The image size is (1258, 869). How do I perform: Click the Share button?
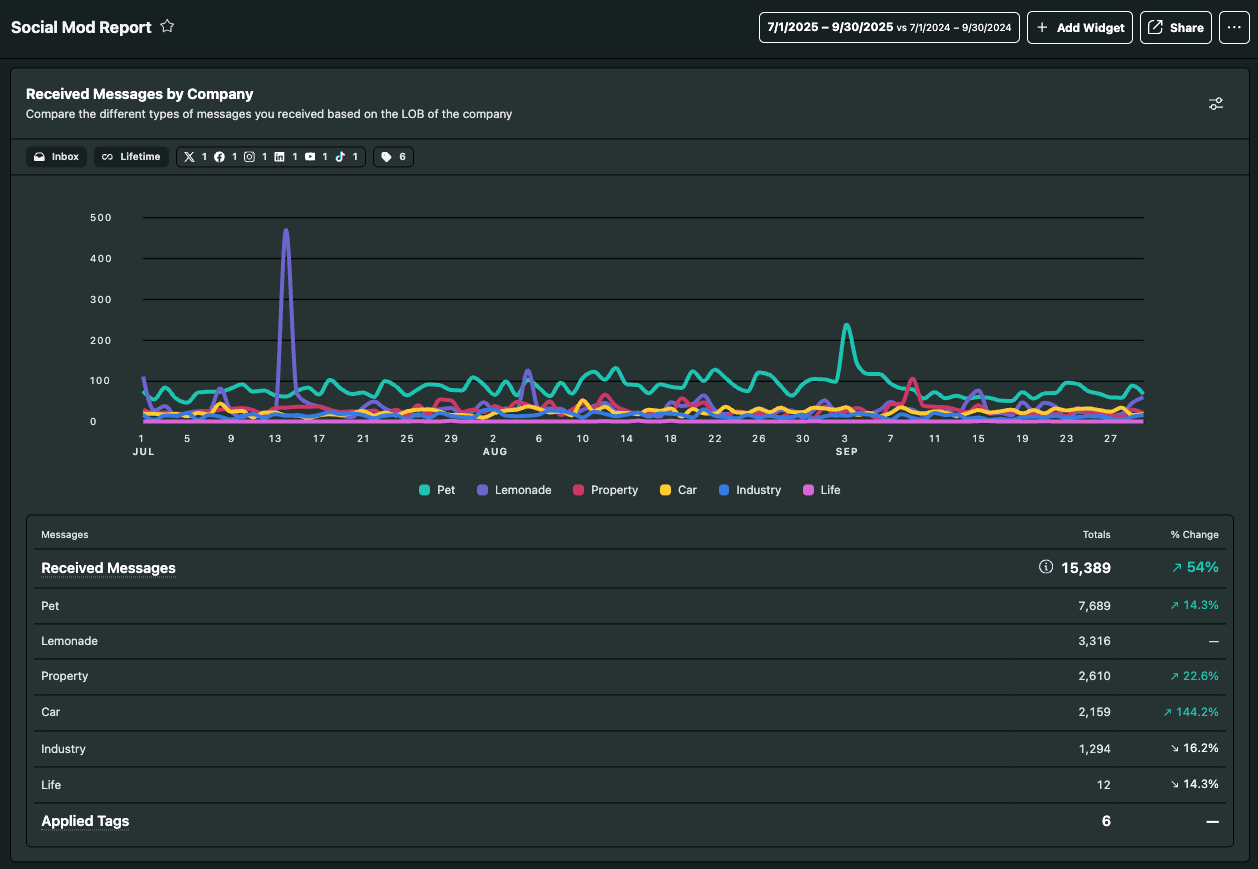pos(1175,28)
